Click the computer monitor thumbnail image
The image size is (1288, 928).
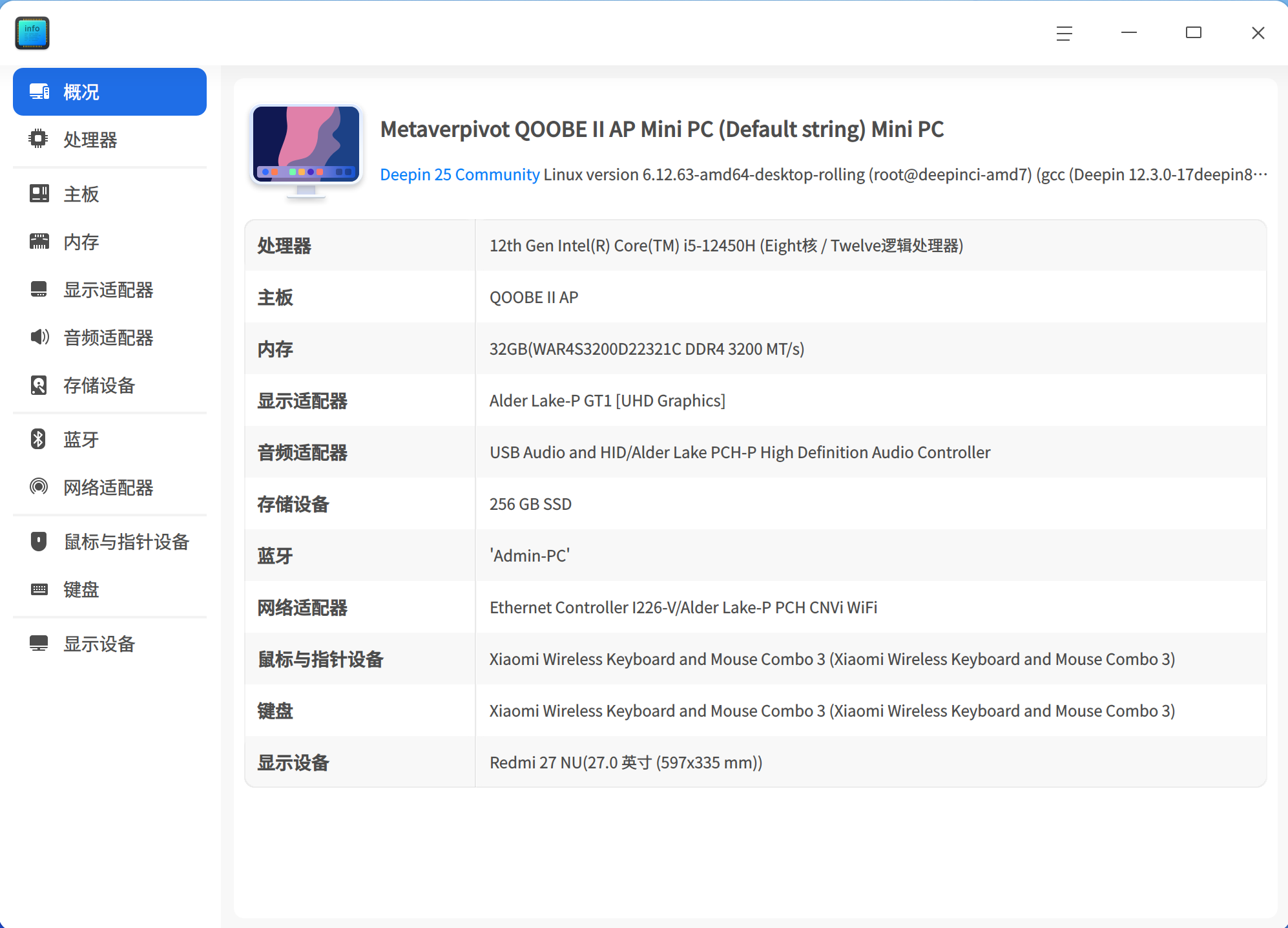coord(306,152)
